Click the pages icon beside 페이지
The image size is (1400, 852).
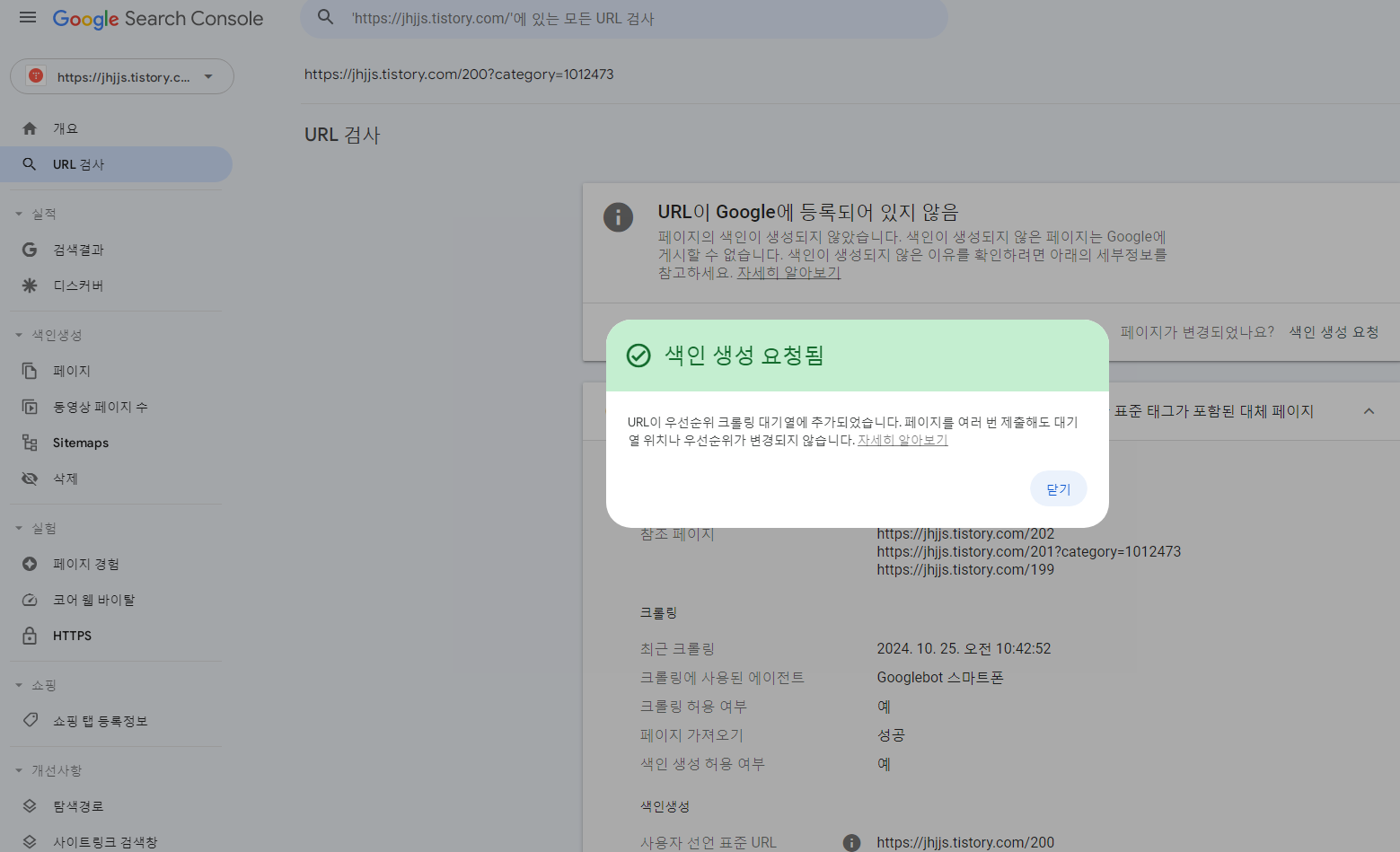point(30,371)
